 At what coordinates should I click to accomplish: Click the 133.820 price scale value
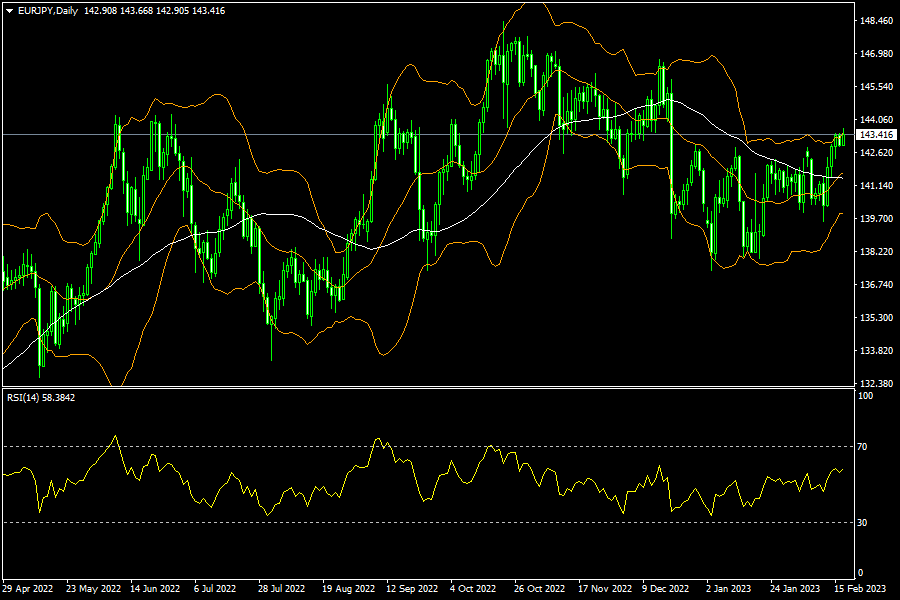pyautogui.click(x=876, y=351)
